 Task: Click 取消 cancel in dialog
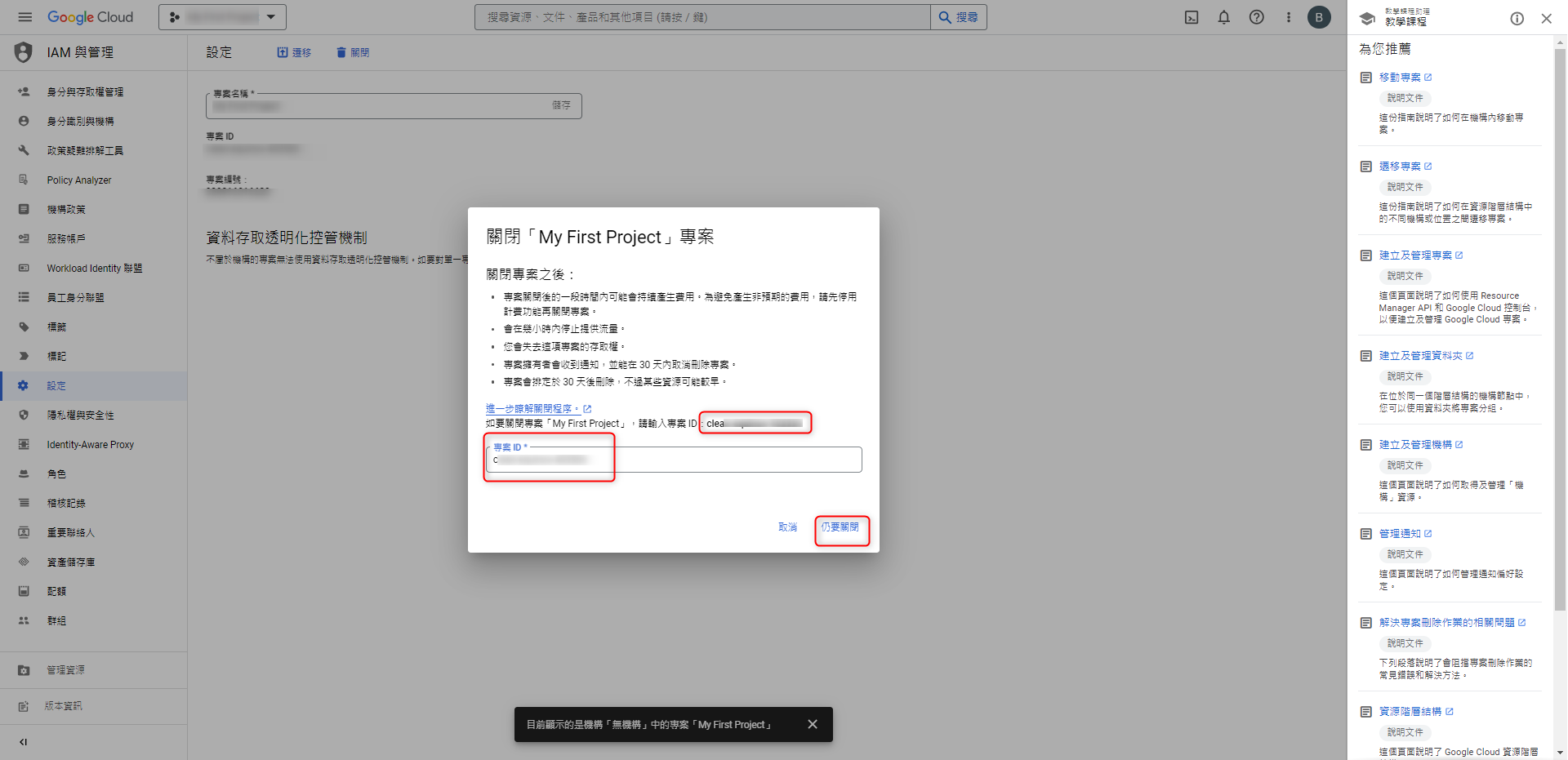[787, 527]
